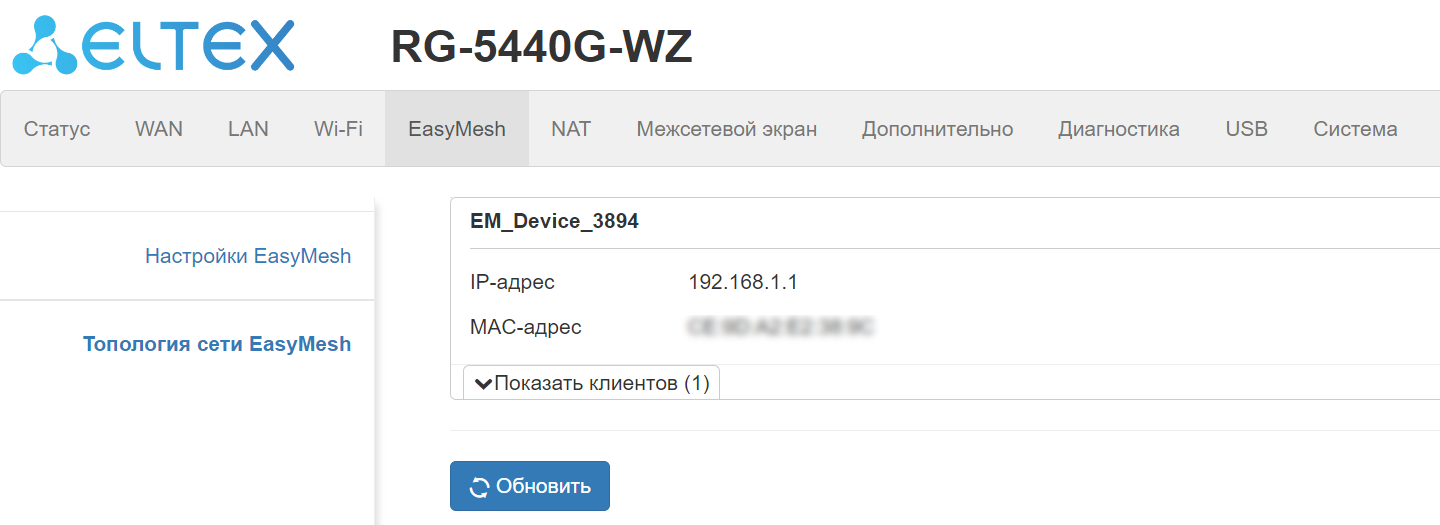The height and width of the screenshot is (525, 1440).
Task: Select the EasyMesh tab
Action: click(x=457, y=129)
